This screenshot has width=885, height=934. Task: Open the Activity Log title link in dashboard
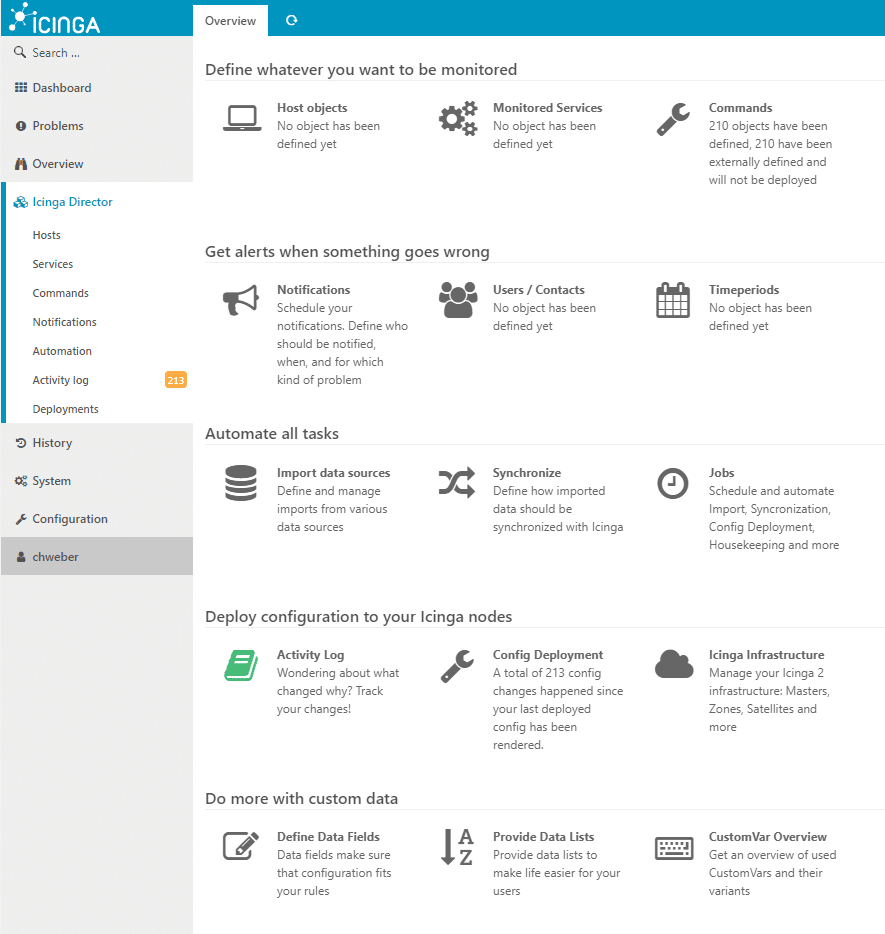(310, 655)
